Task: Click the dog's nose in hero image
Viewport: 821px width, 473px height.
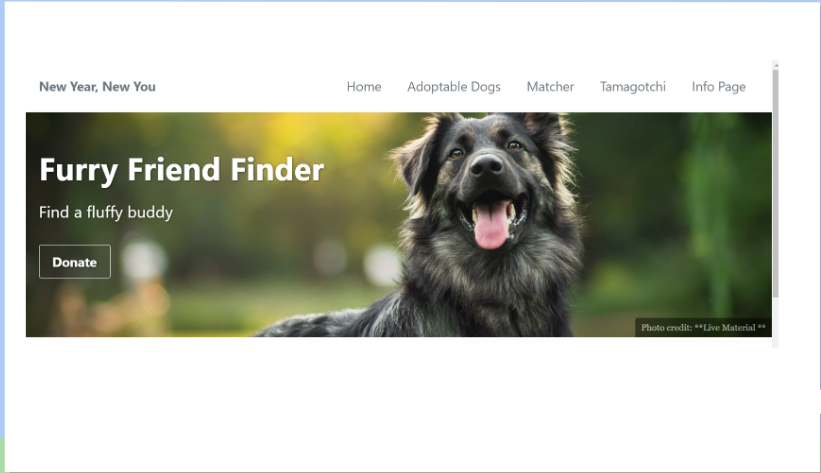Action: point(486,165)
